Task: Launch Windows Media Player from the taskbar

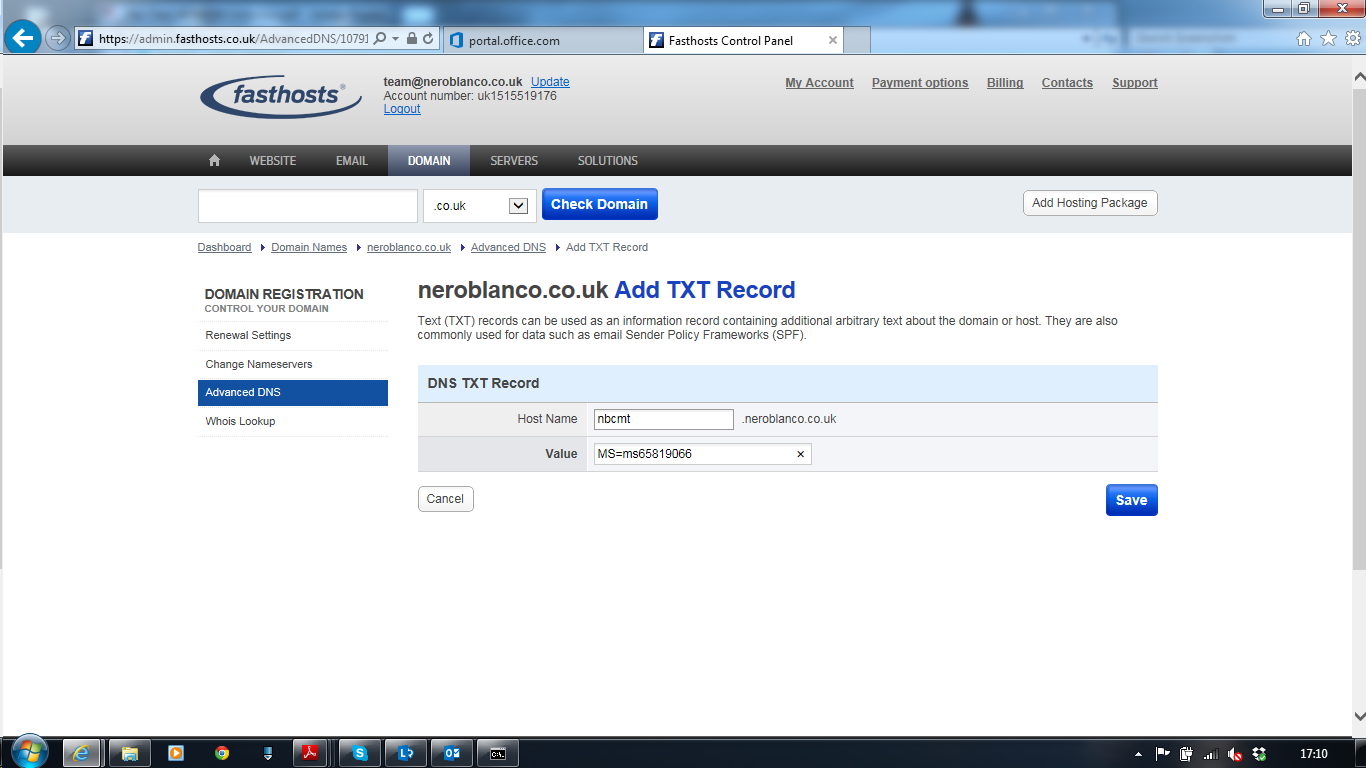Action: [x=176, y=753]
